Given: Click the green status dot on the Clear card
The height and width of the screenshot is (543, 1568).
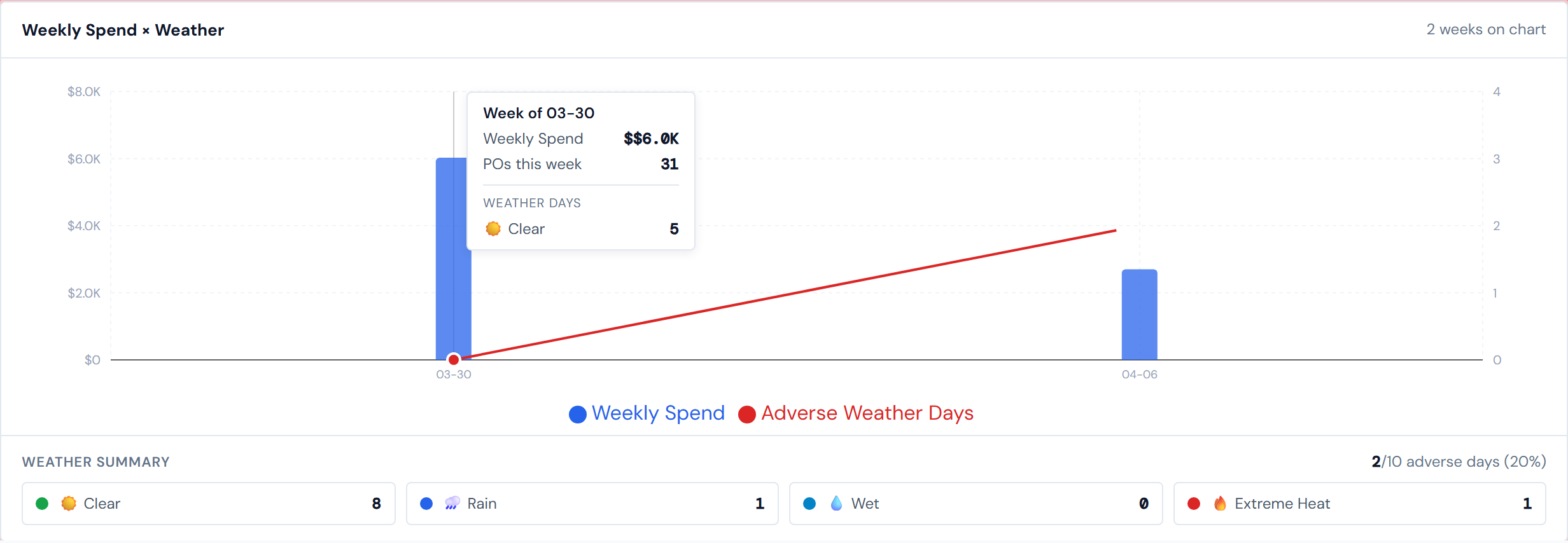Looking at the screenshot, I should pos(42,503).
